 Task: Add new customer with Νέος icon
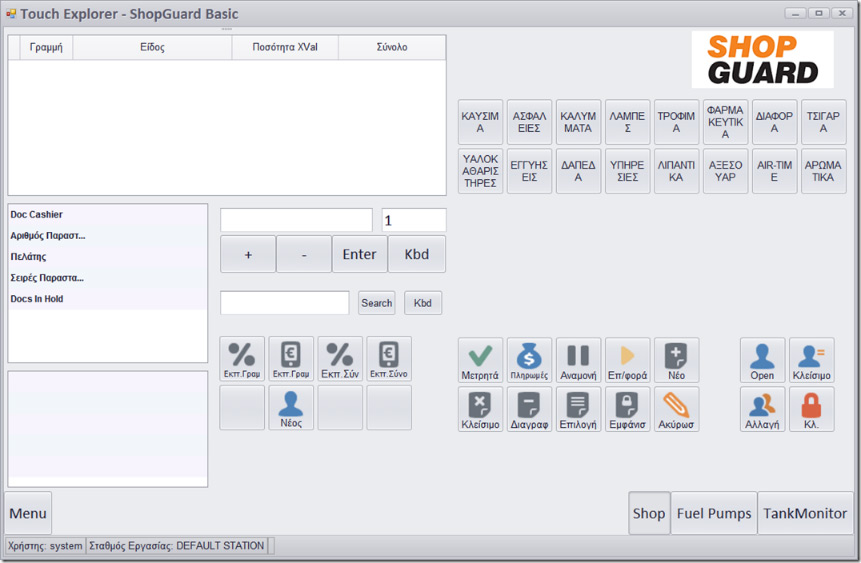click(x=291, y=408)
